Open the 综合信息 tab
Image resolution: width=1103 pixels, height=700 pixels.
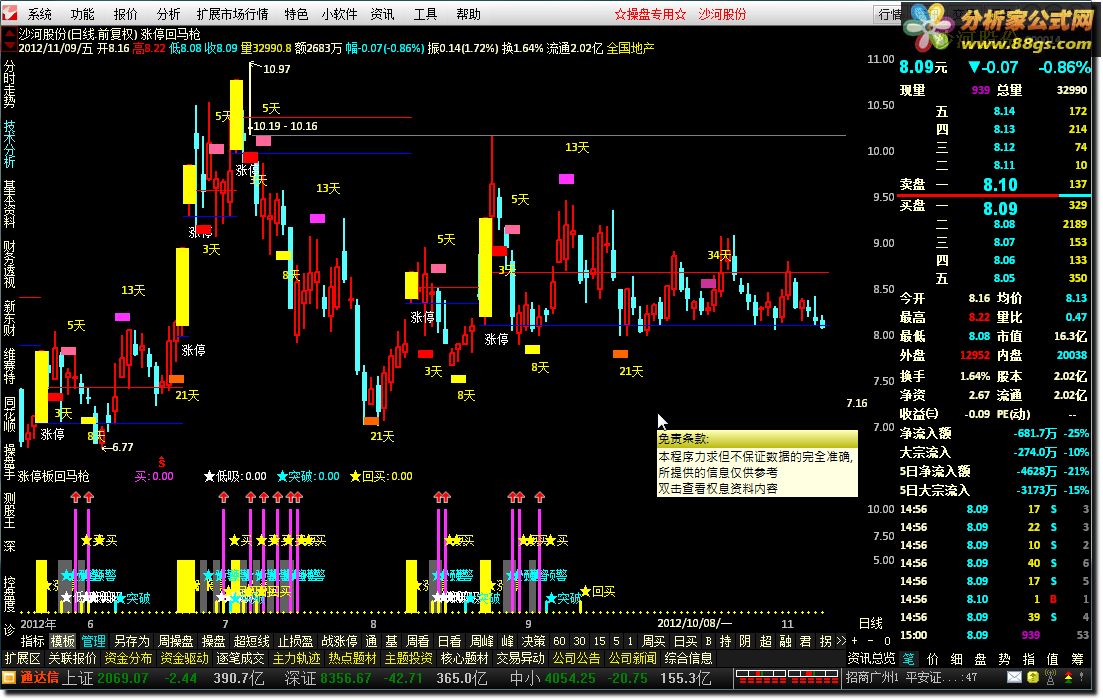pyautogui.click(x=687, y=658)
